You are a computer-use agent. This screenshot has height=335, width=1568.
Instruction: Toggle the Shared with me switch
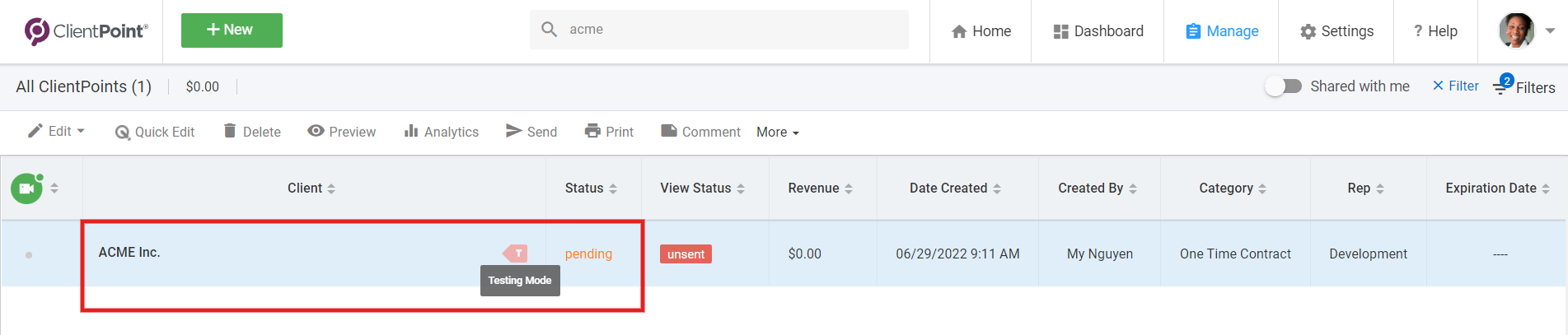click(1283, 86)
